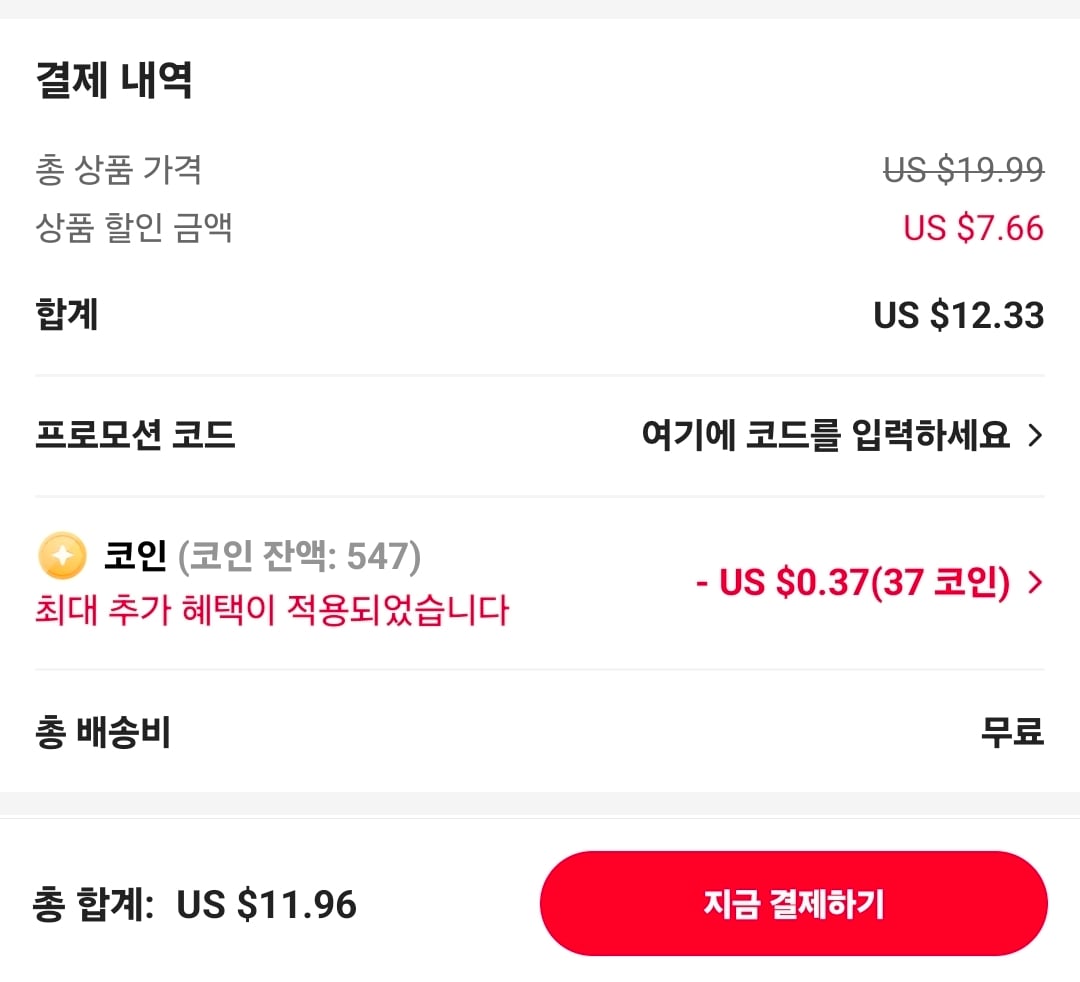Screen dimensions: 1080x982
Task: Click the 총 배송비 shipping label
Action: coord(103,733)
